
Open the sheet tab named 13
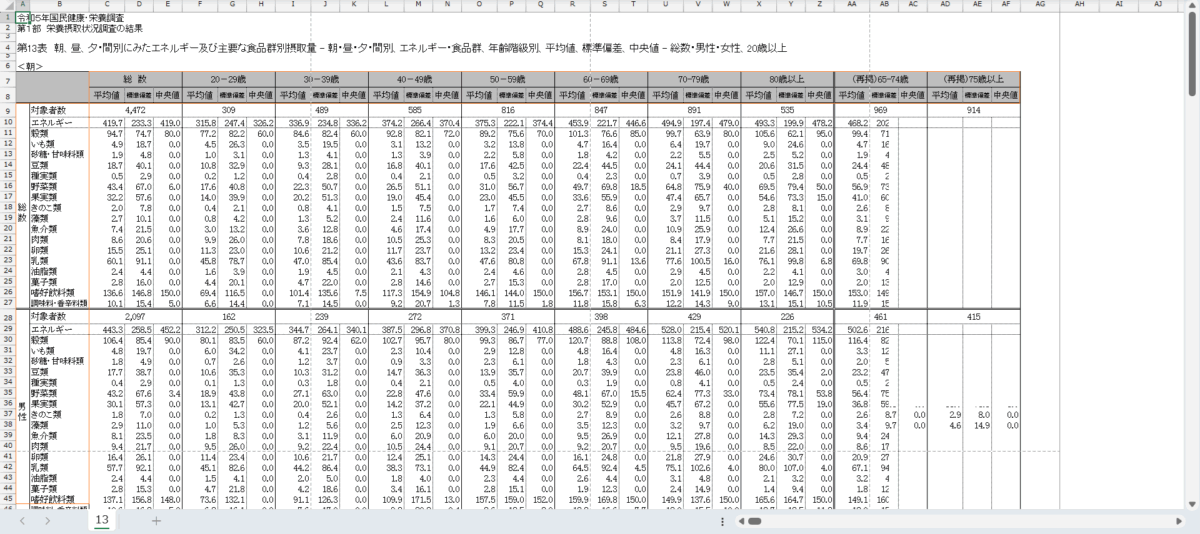coord(102,521)
